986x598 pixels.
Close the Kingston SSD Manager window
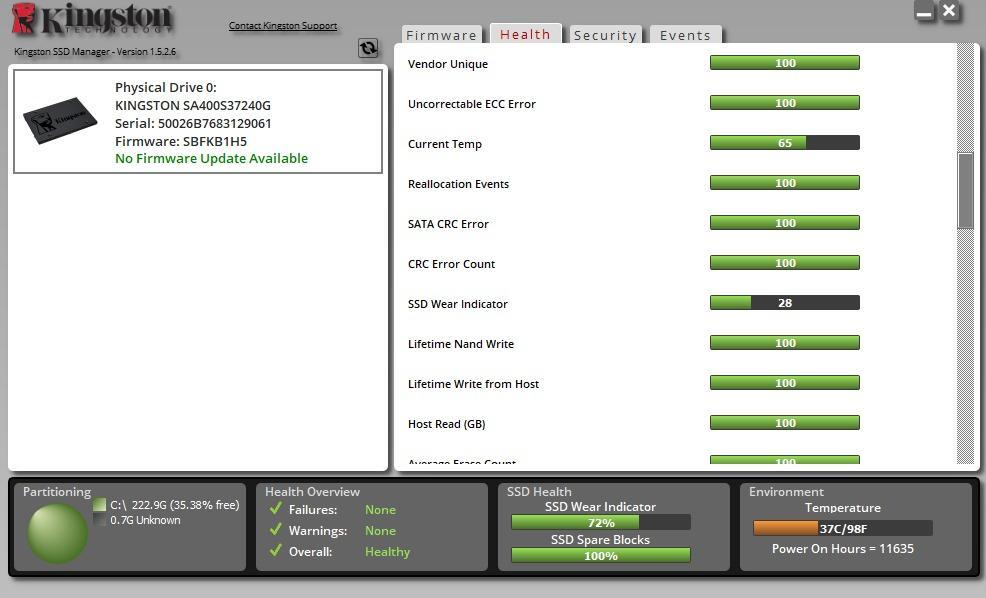pos(949,11)
